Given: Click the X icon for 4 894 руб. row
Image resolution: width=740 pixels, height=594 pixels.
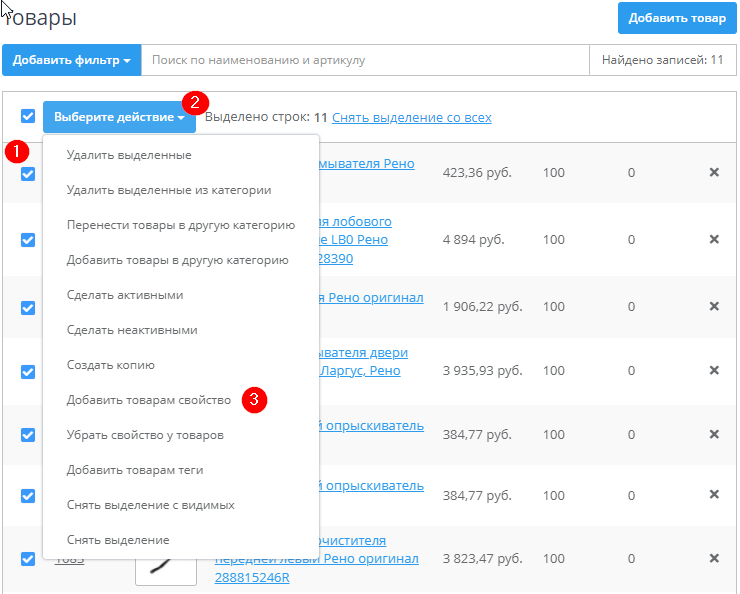Looking at the screenshot, I should (x=714, y=240).
